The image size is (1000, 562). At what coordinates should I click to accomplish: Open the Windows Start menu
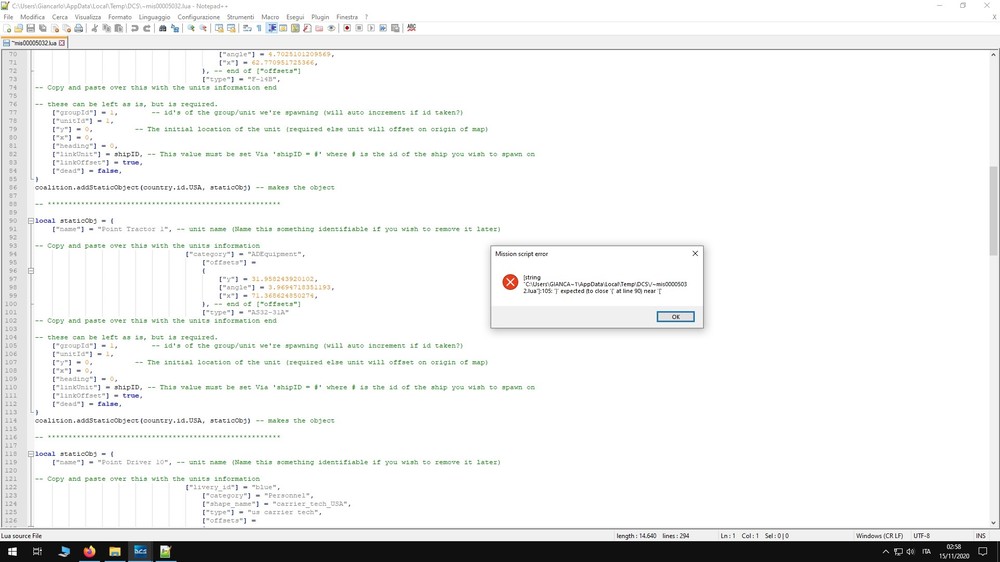tap(12, 551)
